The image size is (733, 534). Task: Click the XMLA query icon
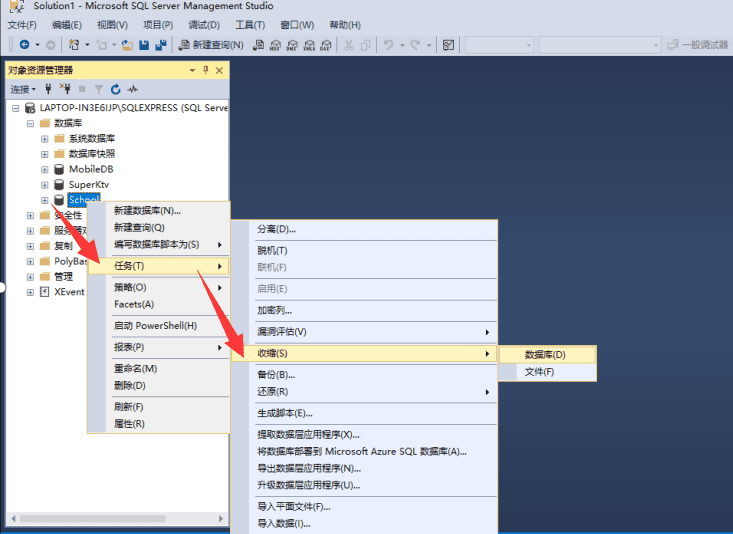[x=309, y=45]
